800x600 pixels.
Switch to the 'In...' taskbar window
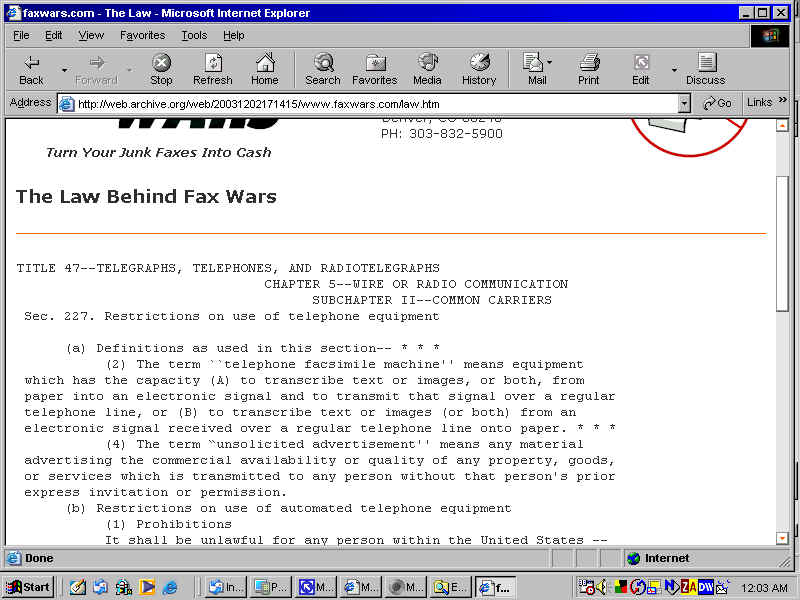tap(226, 587)
